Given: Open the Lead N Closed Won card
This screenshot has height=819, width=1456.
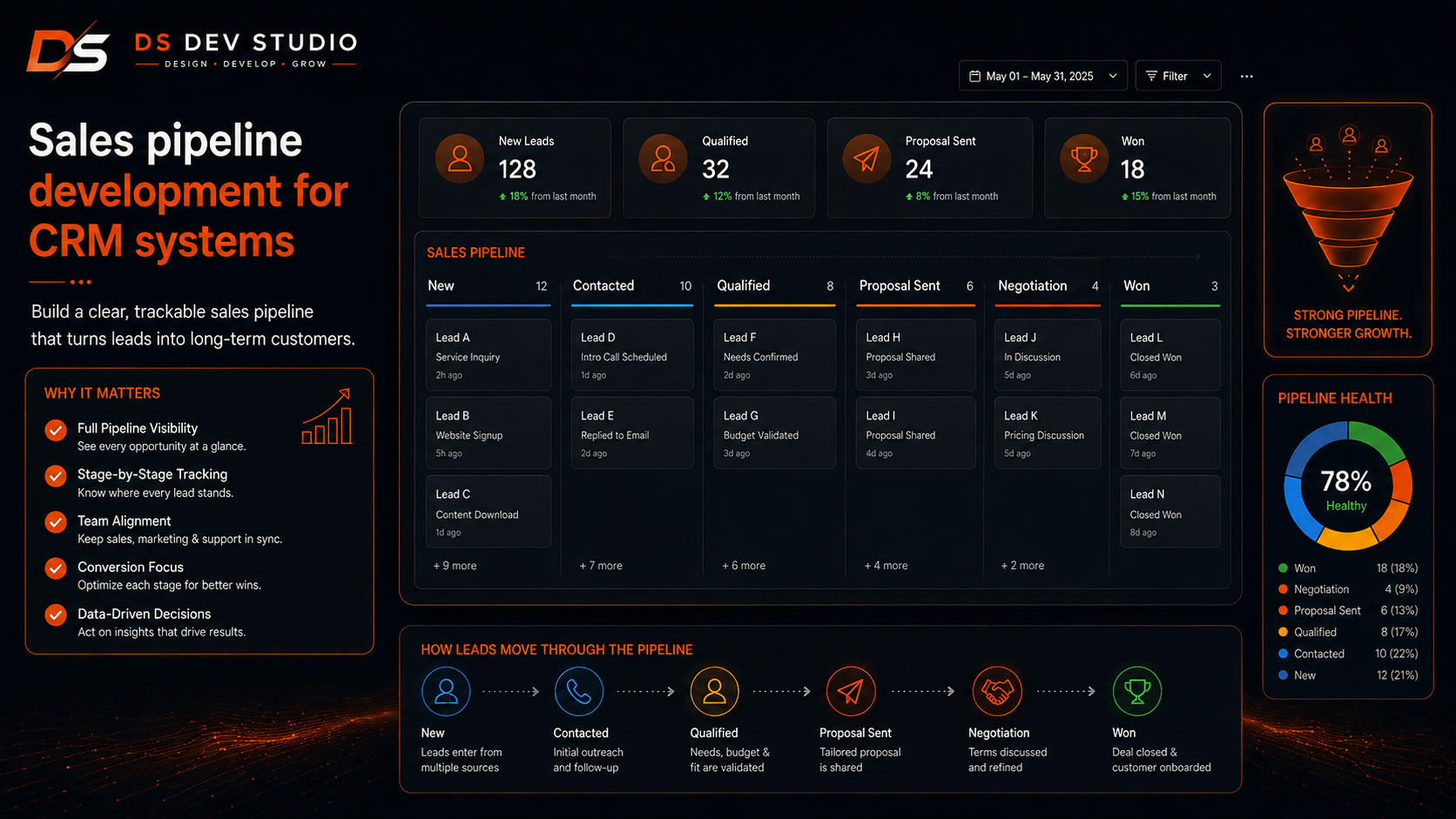Looking at the screenshot, I should pyautogui.click(x=1170, y=512).
